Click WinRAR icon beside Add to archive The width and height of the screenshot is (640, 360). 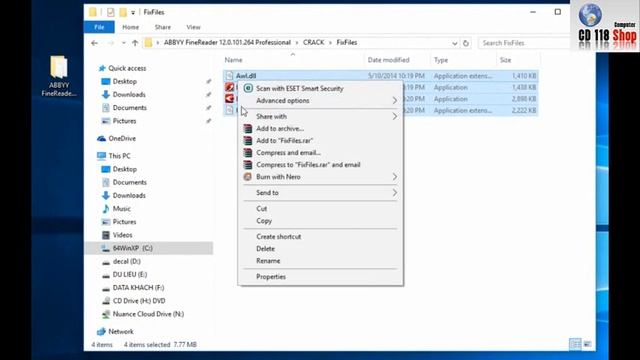pyautogui.click(x=248, y=128)
